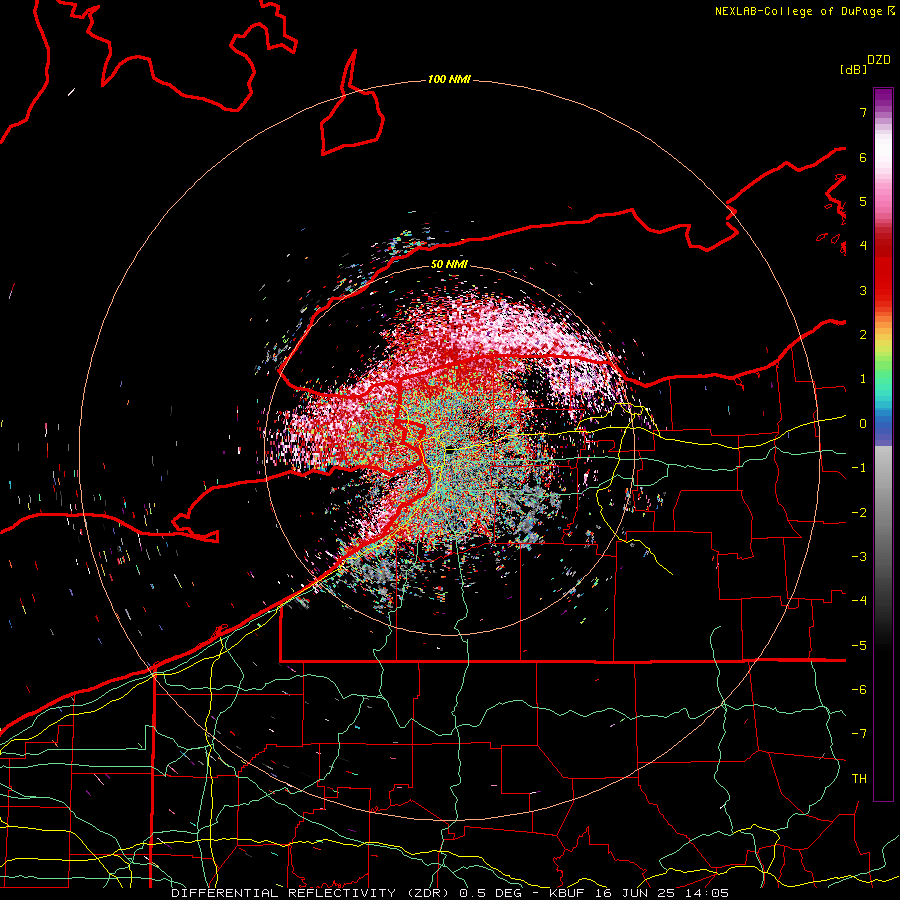Click the ZDR color scale bar
This screenshot has height=900, width=900.
pos(883,444)
